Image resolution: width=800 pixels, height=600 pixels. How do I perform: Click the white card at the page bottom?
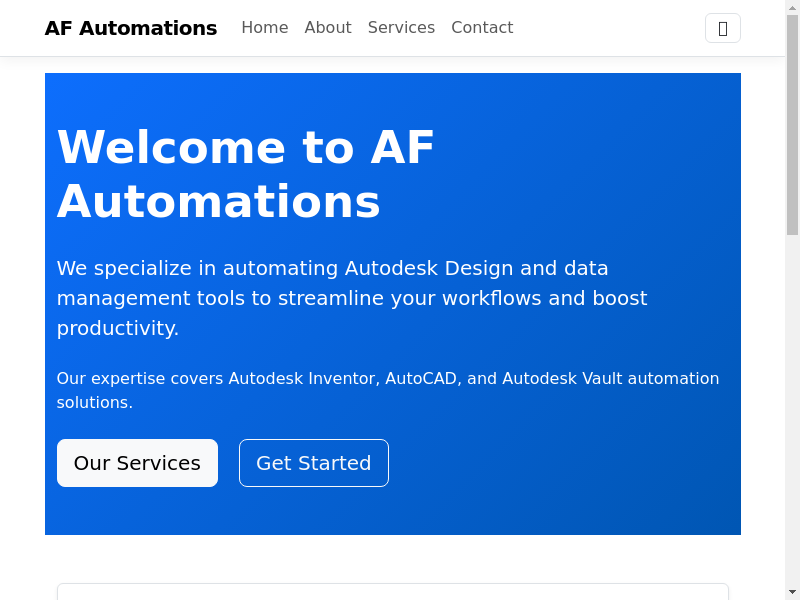[392, 592]
